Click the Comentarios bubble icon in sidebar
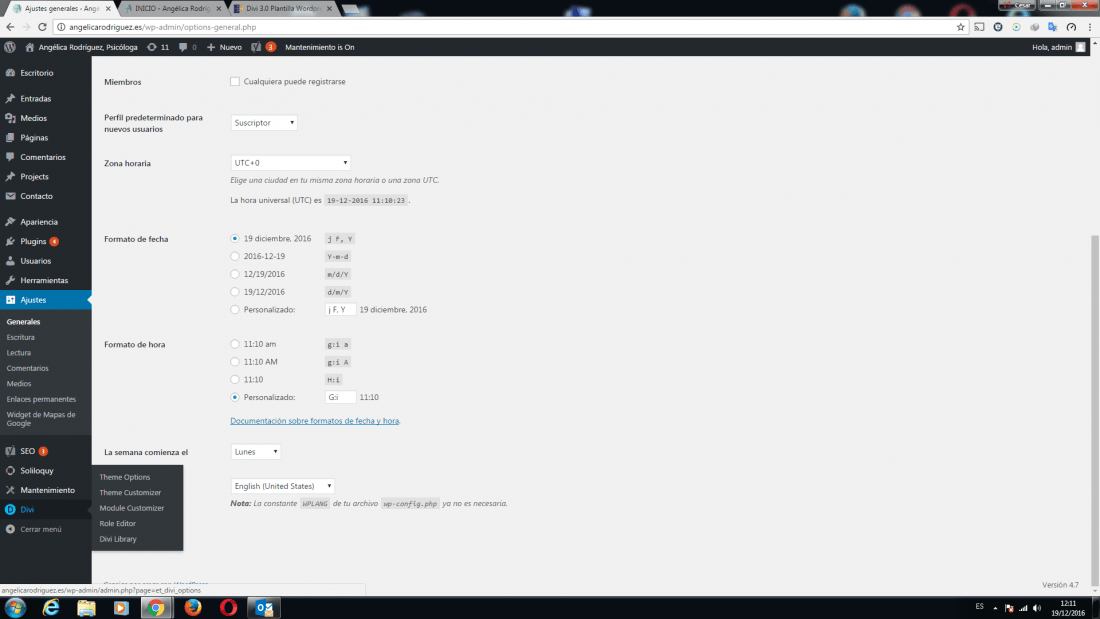This screenshot has width=1100, height=619. pyautogui.click(x=11, y=157)
